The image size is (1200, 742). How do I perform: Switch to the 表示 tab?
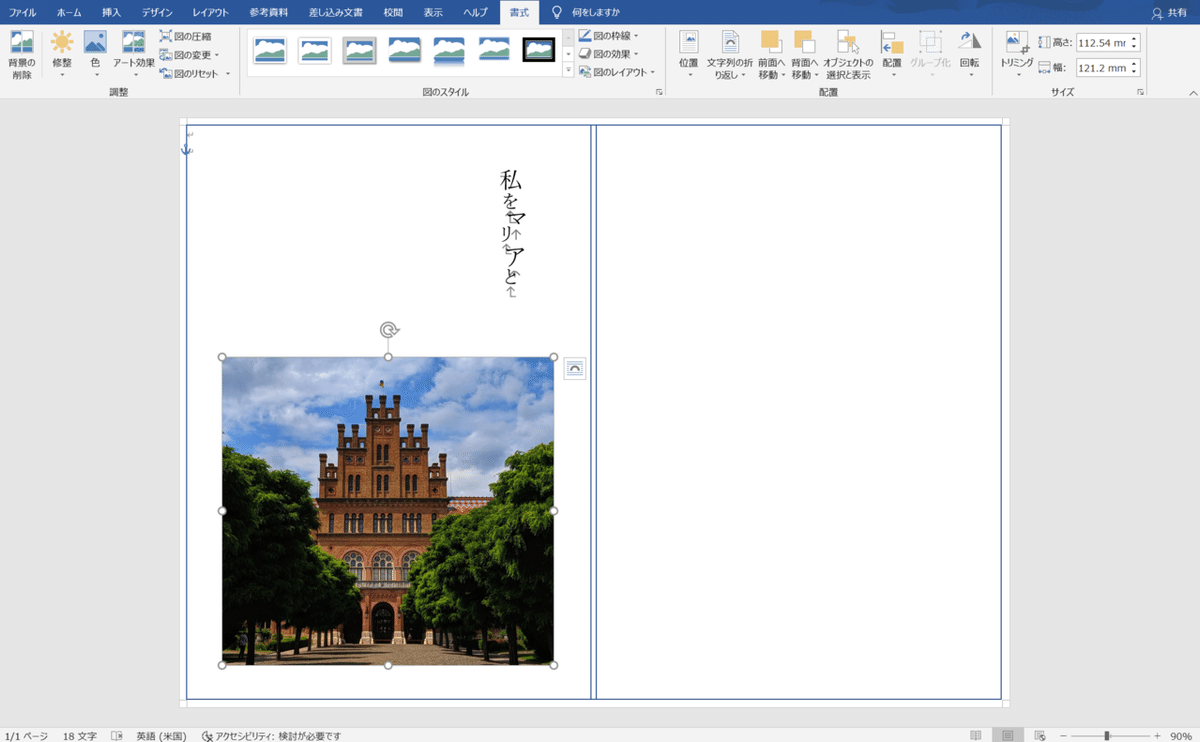click(433, 12)
